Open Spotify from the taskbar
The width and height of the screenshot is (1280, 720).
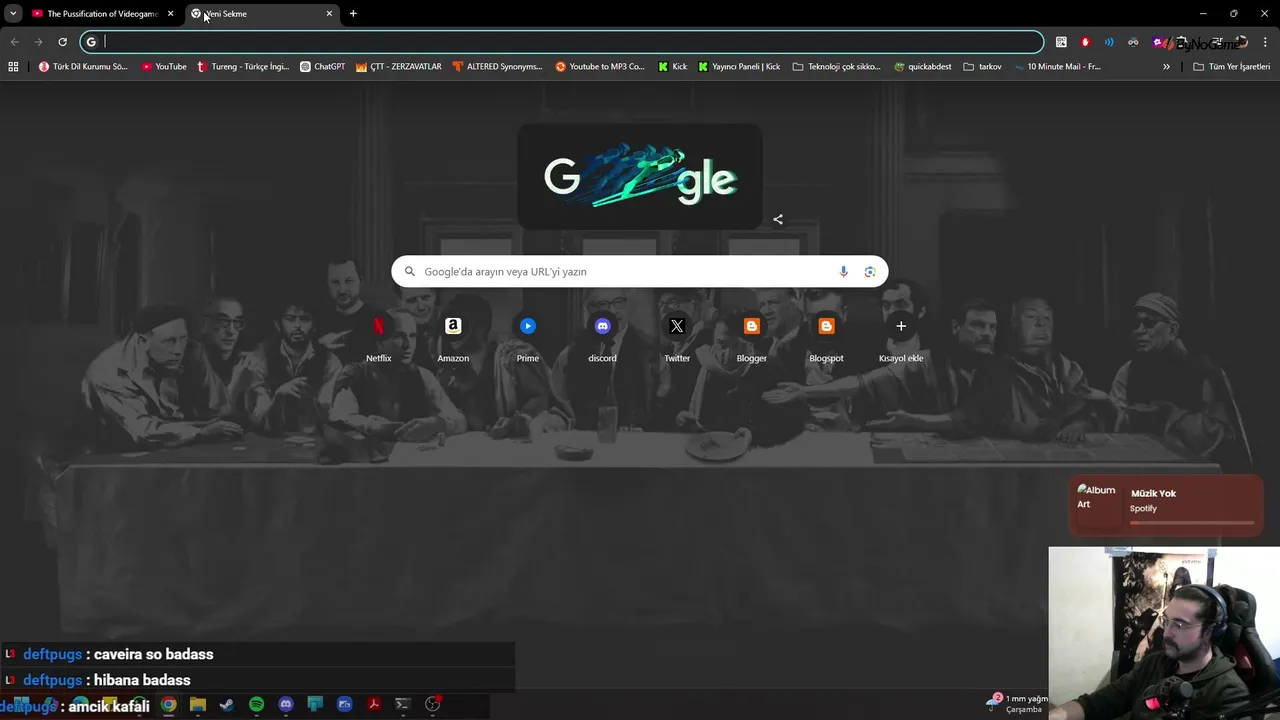(256, 705)
